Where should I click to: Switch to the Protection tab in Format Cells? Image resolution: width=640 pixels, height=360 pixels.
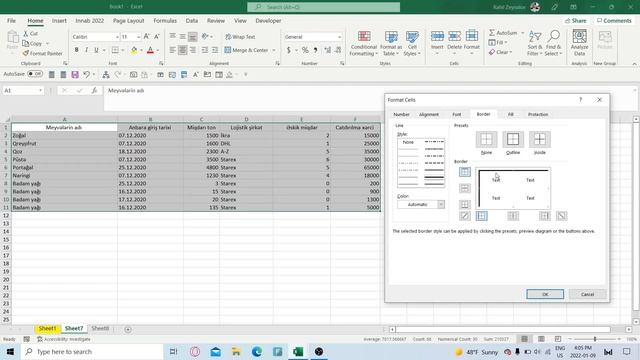tap(538, 115)
